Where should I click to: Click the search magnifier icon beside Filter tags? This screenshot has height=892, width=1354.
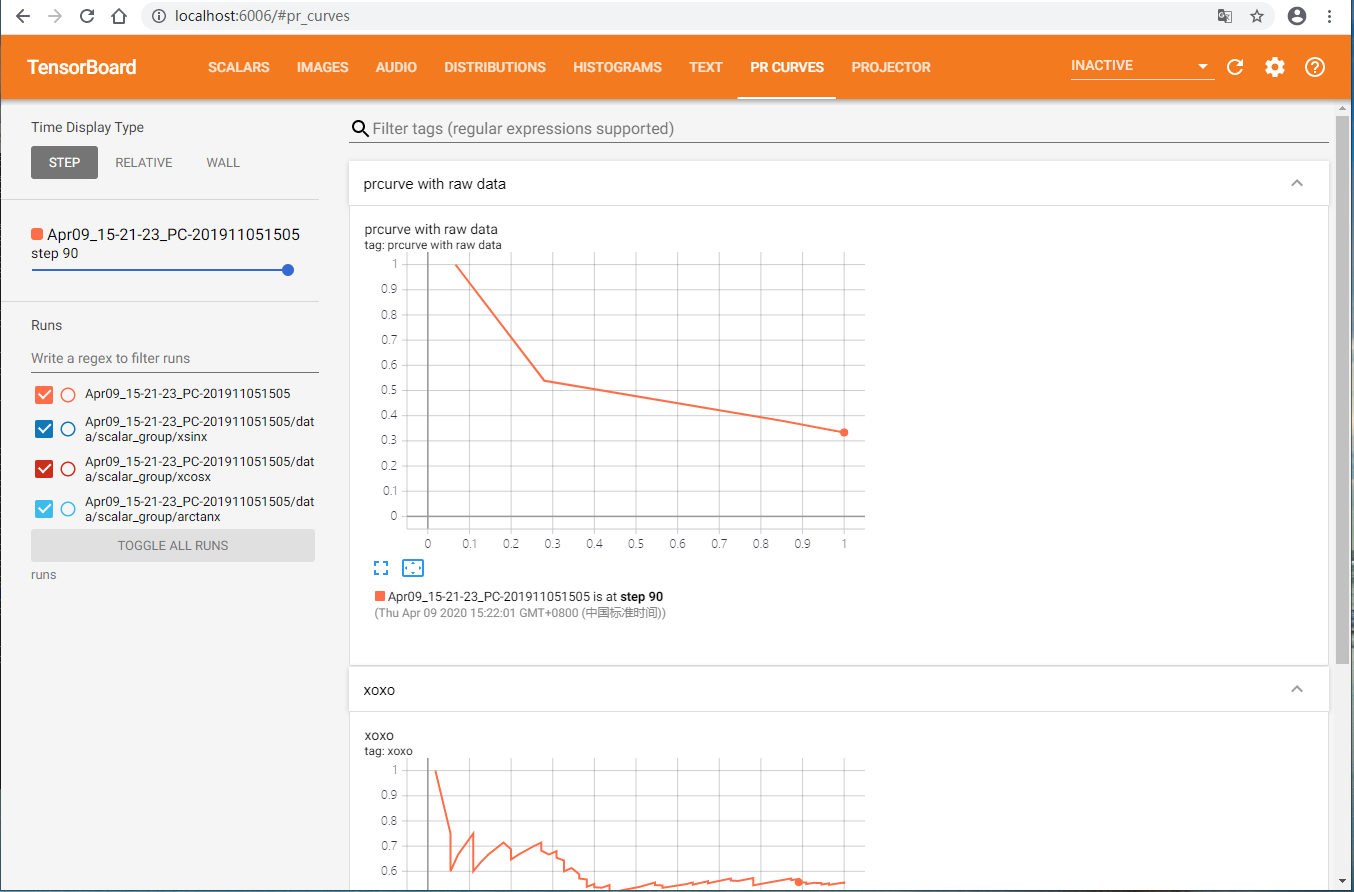(x=359, y=129)
